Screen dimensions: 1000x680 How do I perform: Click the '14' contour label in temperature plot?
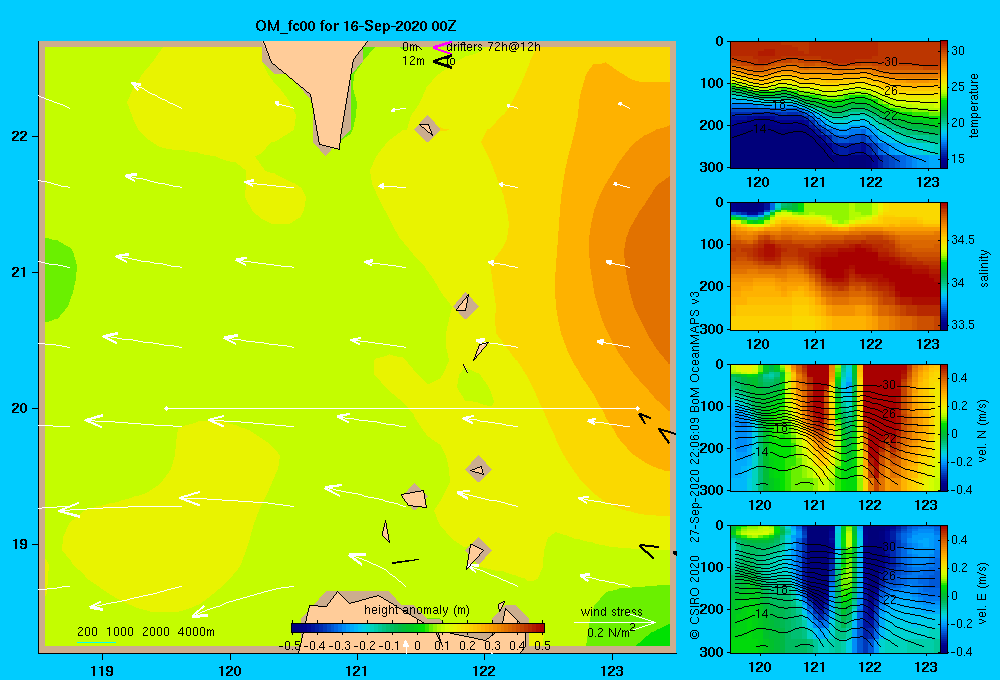(x=759, y=129)
